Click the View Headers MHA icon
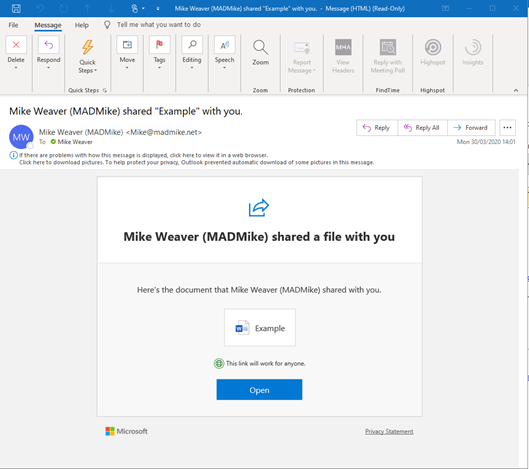Screen dimensions: 529x469 click(343, 47)
